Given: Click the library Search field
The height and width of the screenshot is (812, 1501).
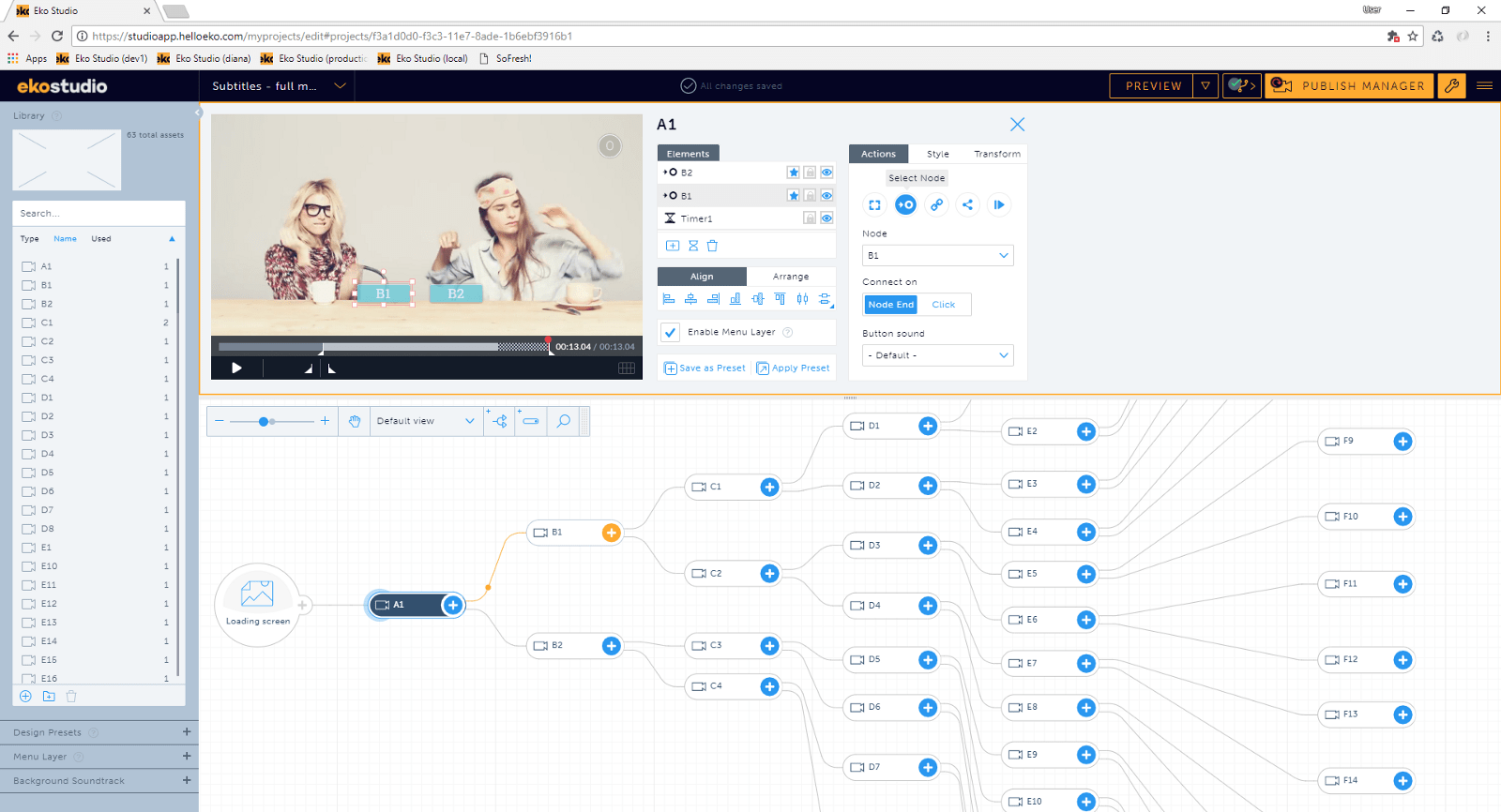Looking at the screenshot, I should (x=99, y=214).
